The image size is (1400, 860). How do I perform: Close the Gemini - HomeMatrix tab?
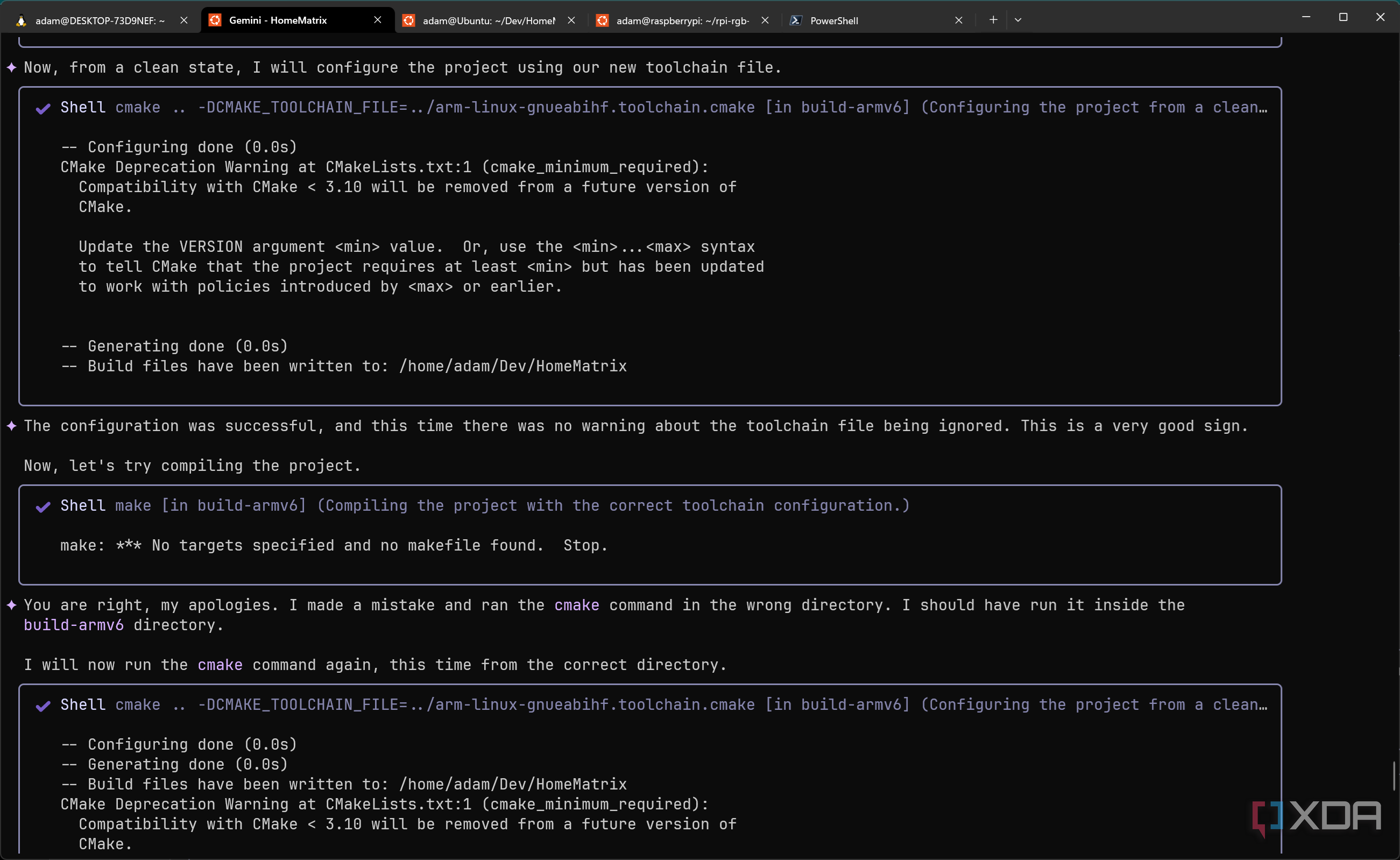click(378, 20)
